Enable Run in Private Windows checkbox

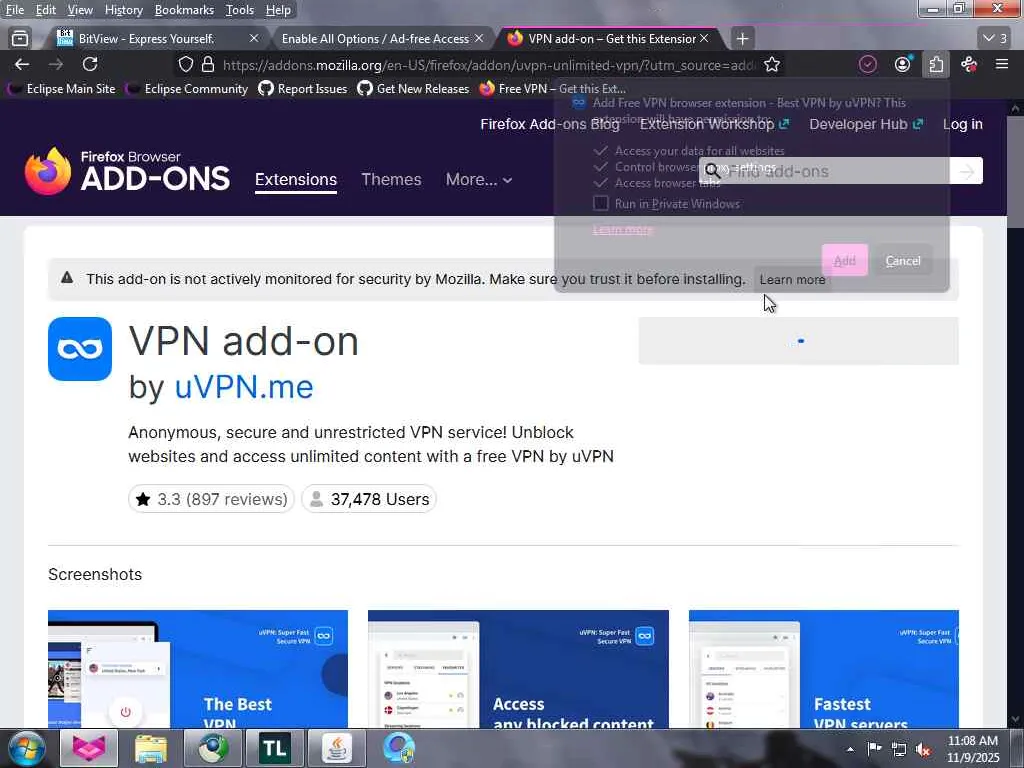(600, 203)
